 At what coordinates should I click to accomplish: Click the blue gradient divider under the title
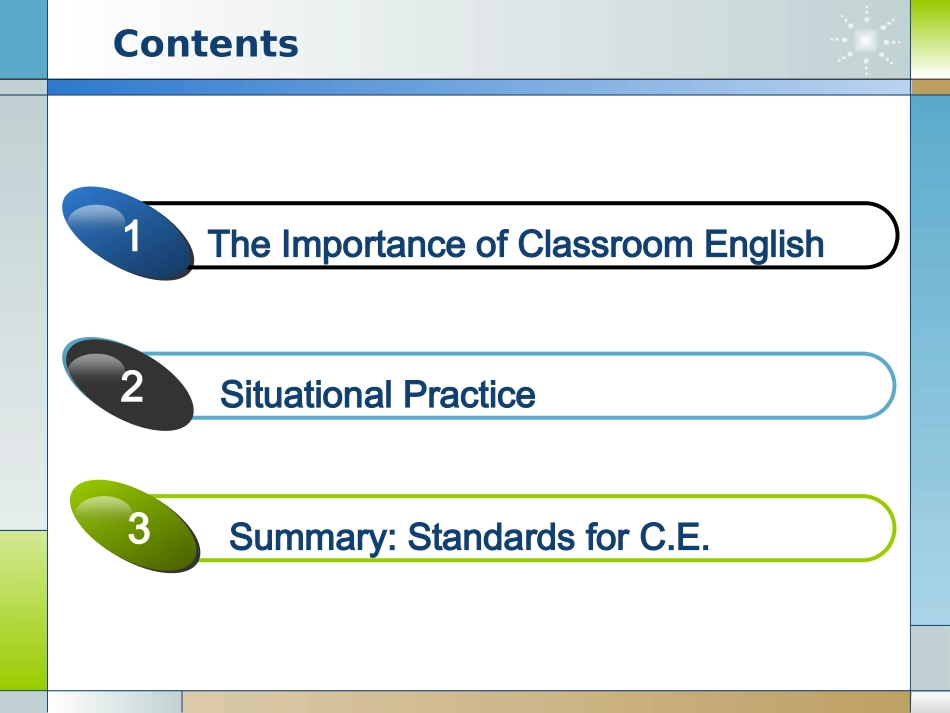(478, 88)
